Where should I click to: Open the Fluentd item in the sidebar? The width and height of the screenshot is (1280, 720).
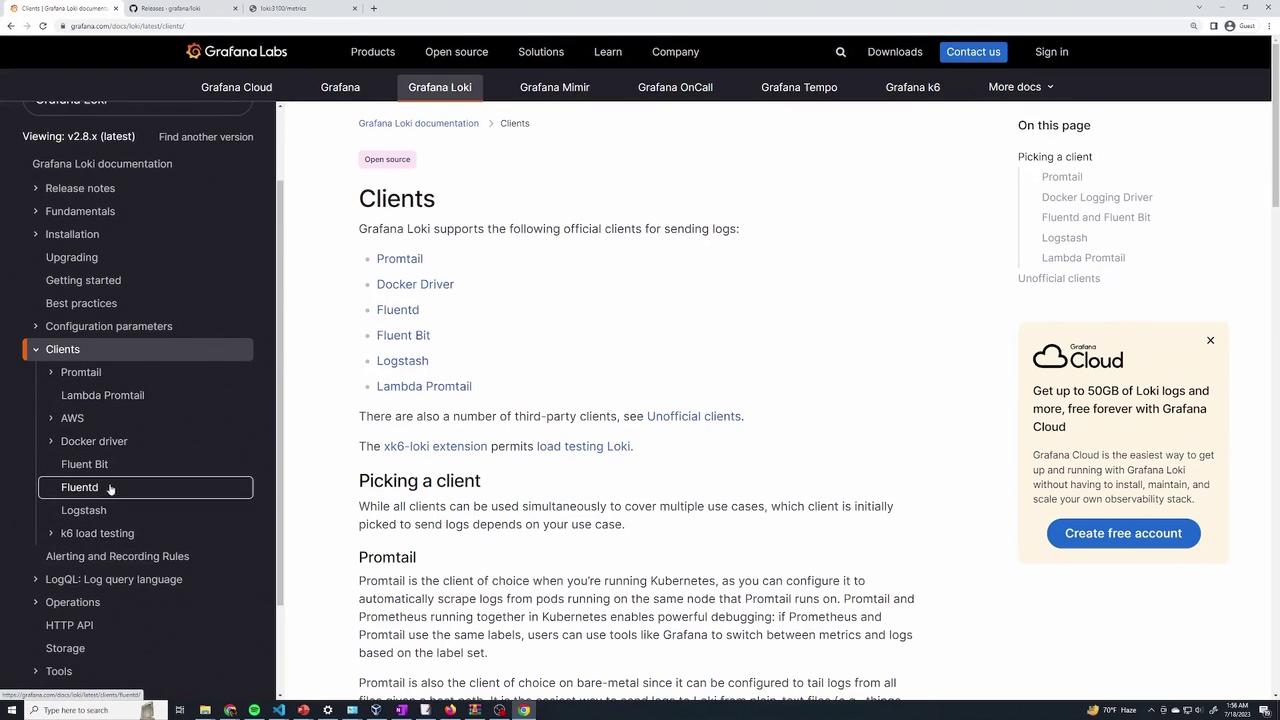pos(146,488)
